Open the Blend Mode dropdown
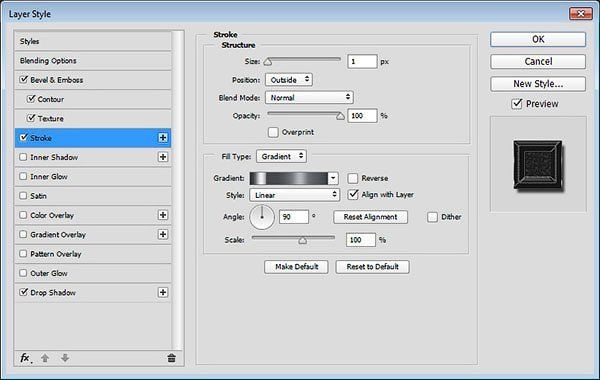The width and height of the screenshot is (600, 380). click(x=309, y=98)
